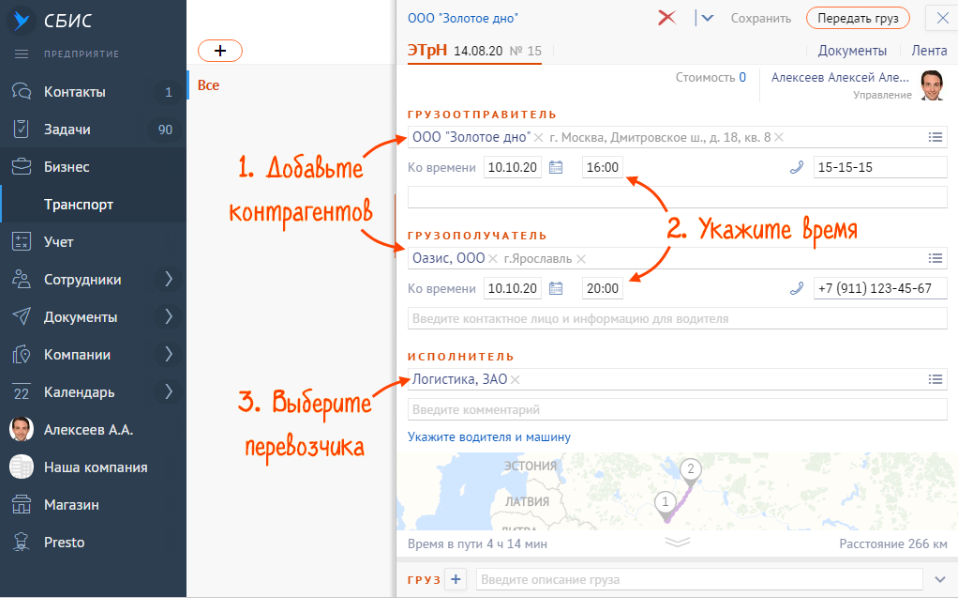Click plus icon to add Груз
The width and height of the screenshot is (958, 598).
click(x=455, y=579)
